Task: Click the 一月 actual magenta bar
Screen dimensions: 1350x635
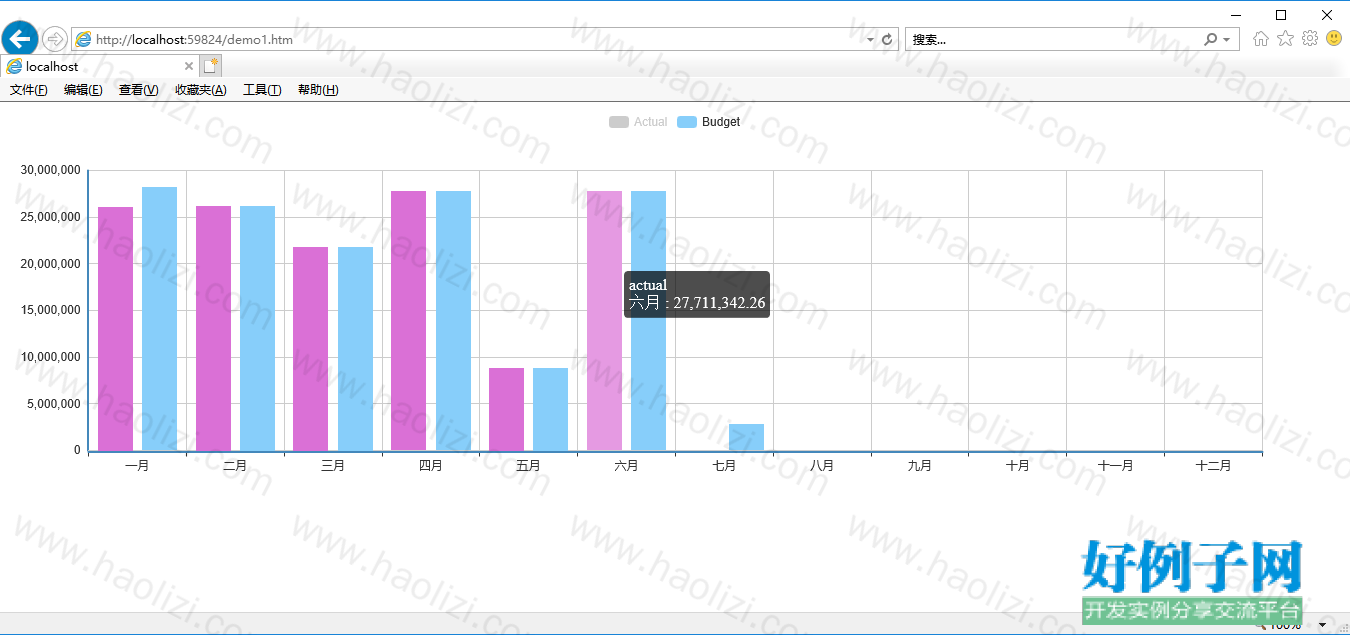Action: (115, 329)
